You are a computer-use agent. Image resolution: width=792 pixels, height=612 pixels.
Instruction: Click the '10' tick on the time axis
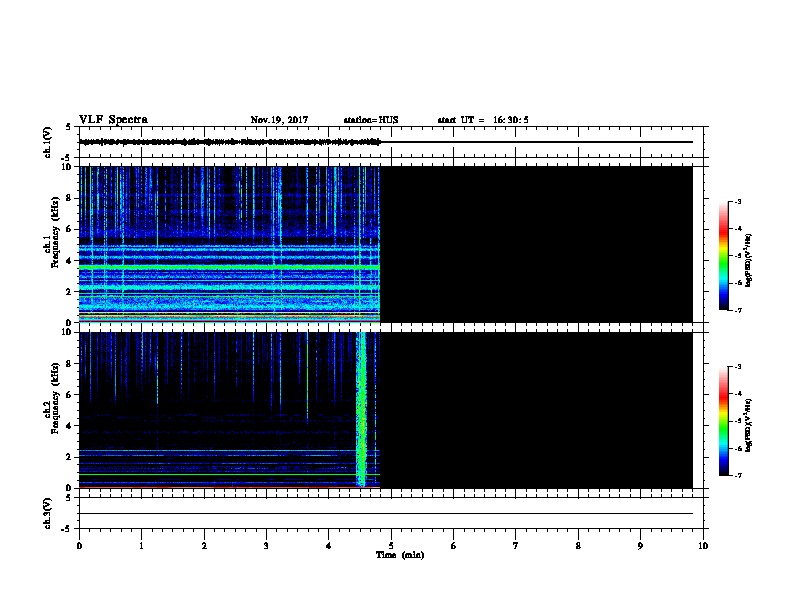703,545
